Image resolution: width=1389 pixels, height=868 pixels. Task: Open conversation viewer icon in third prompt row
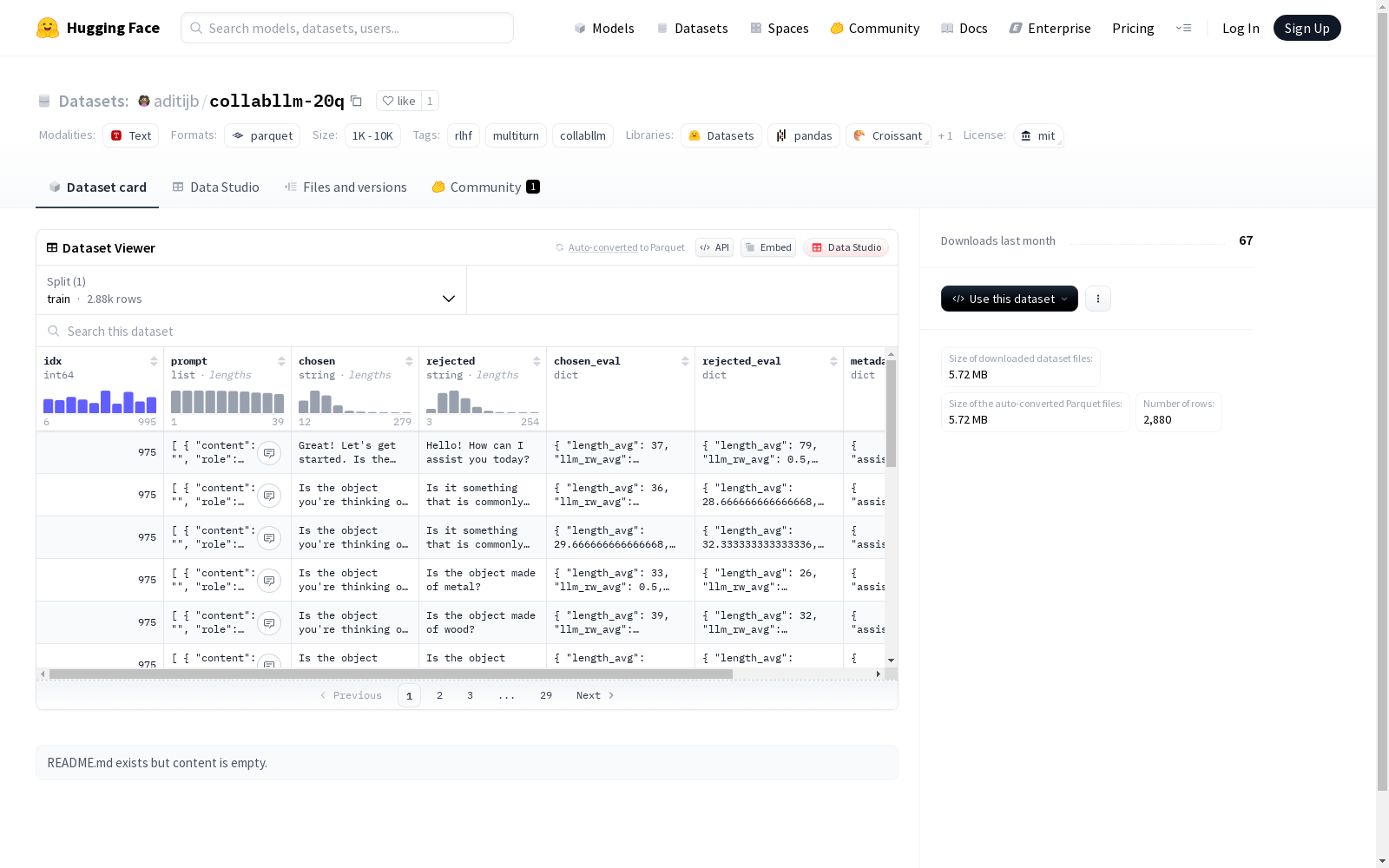269,537
